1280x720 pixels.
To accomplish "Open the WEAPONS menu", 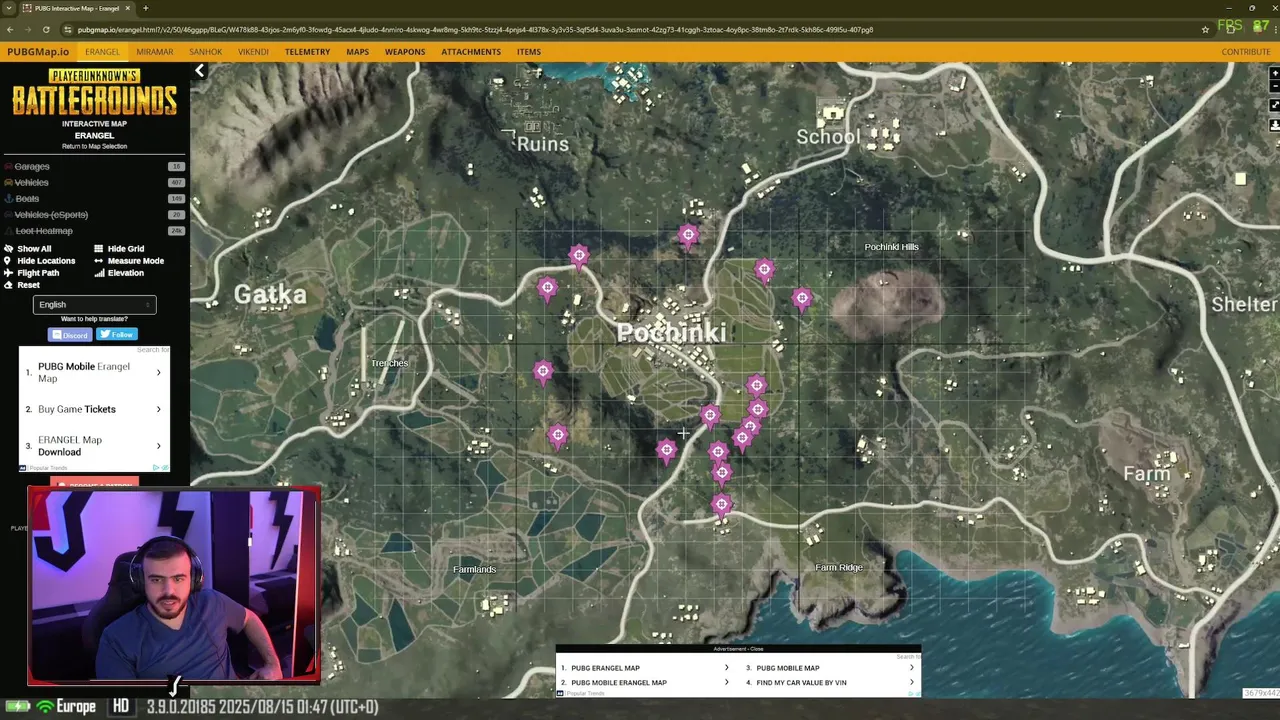I will [x=405, y=52].
